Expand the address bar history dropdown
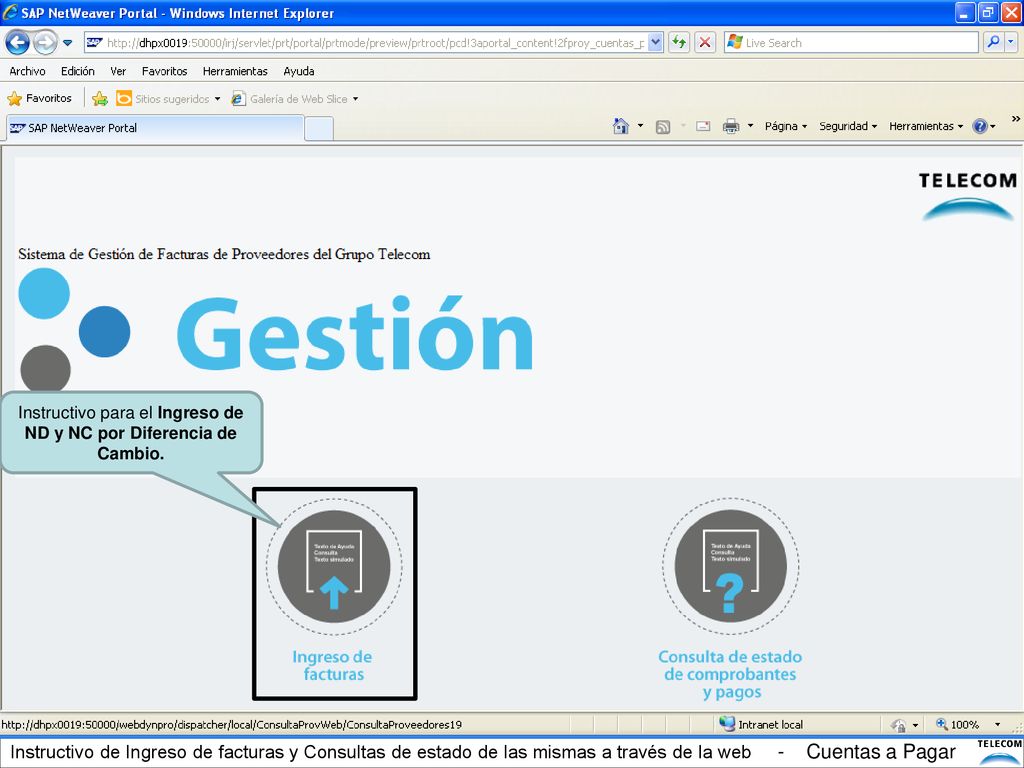 coord(656,43)
